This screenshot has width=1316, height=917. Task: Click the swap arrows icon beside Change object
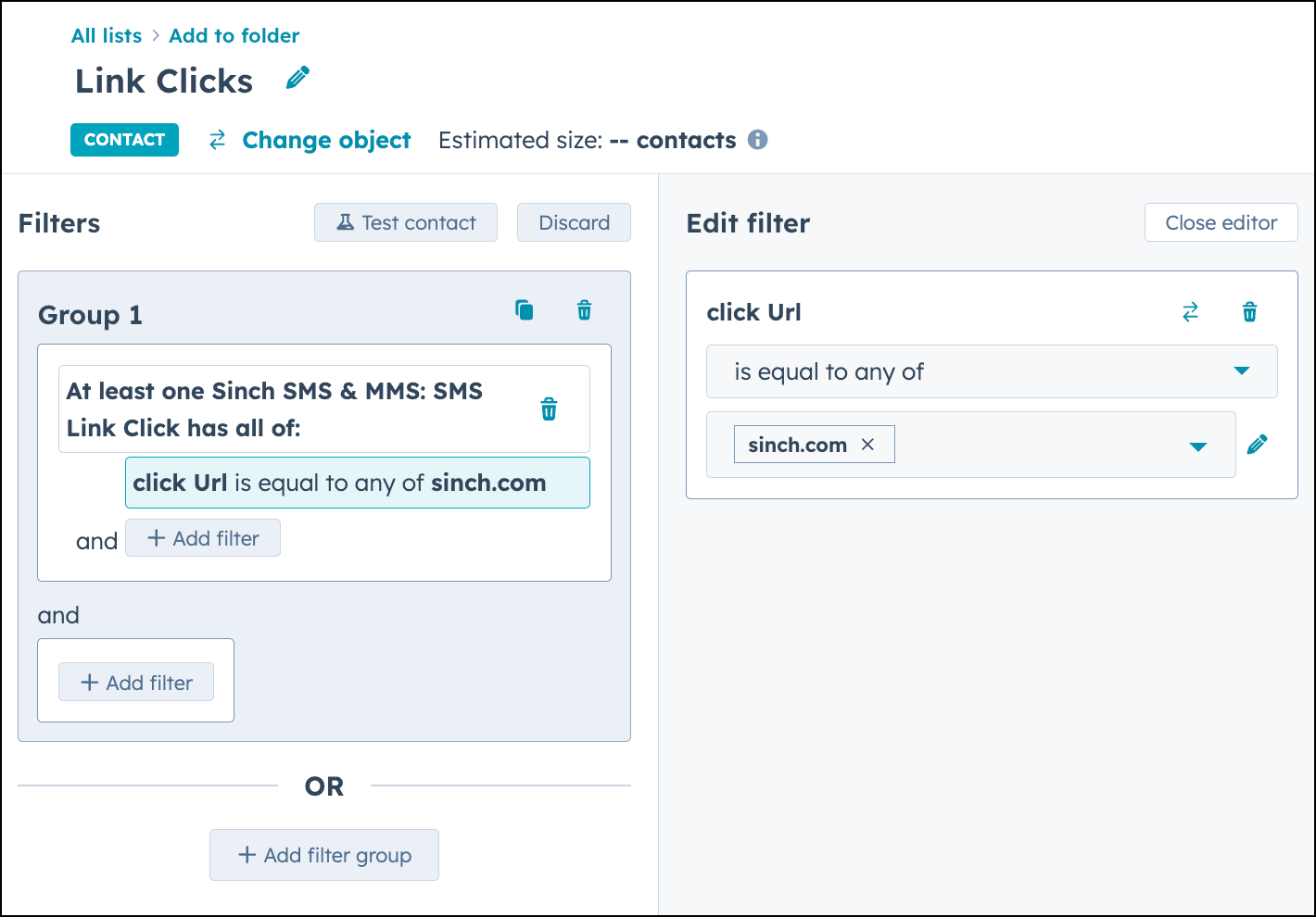(217, 140)
